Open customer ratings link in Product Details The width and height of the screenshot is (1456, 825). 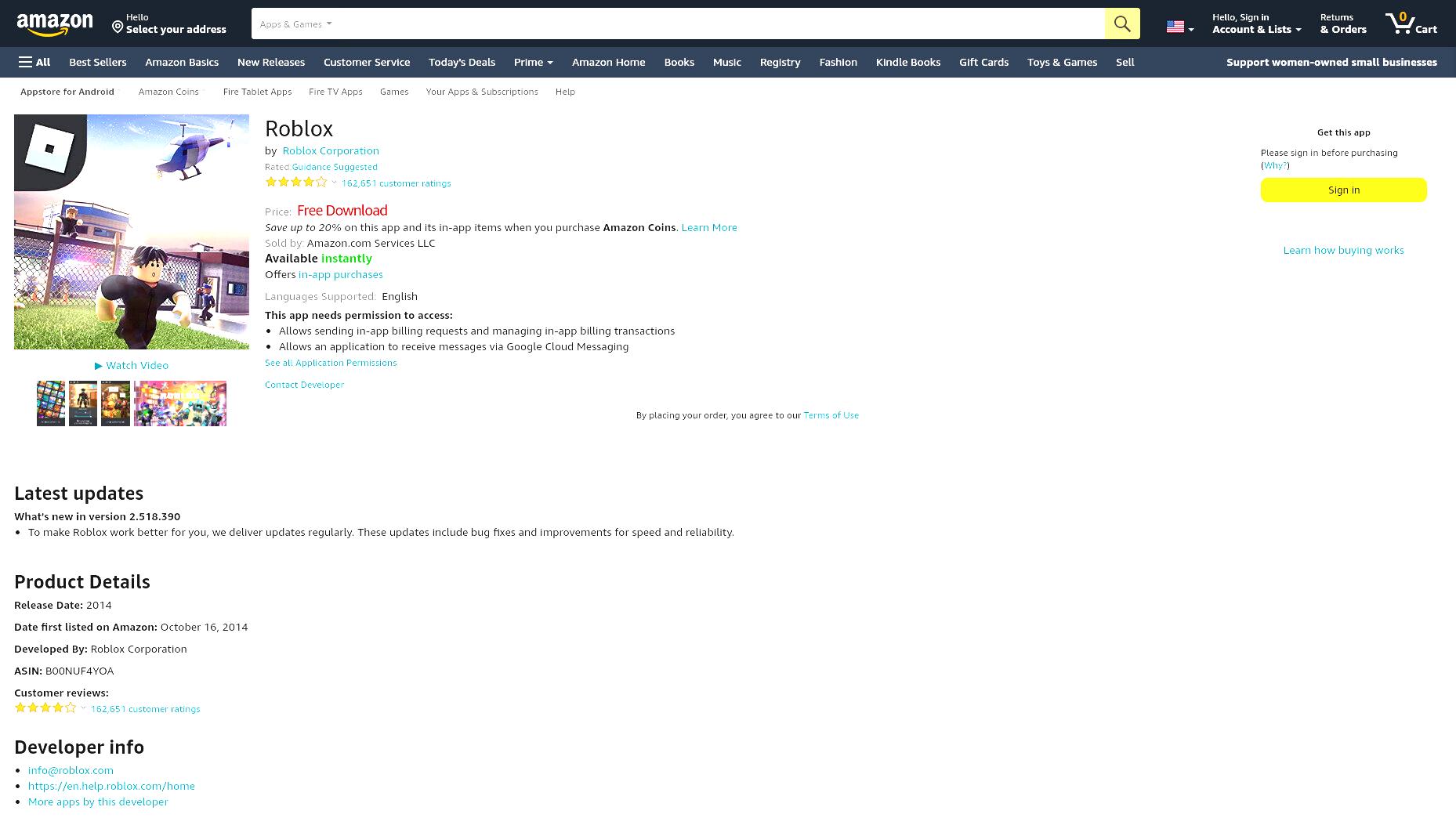pos(145,709)
